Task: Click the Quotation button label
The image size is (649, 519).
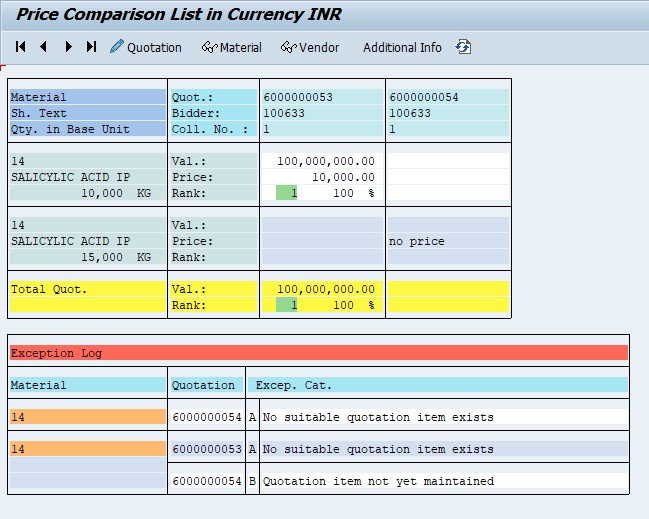Action: [154, 48]
